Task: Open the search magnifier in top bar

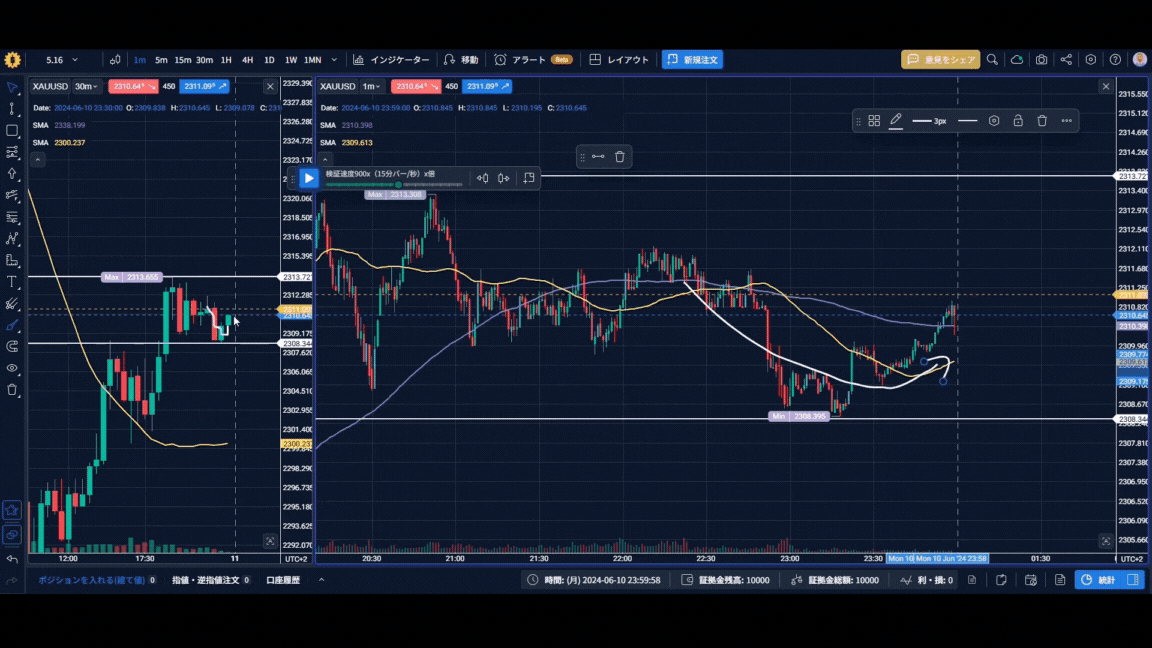Action: (x=992, y=60)
